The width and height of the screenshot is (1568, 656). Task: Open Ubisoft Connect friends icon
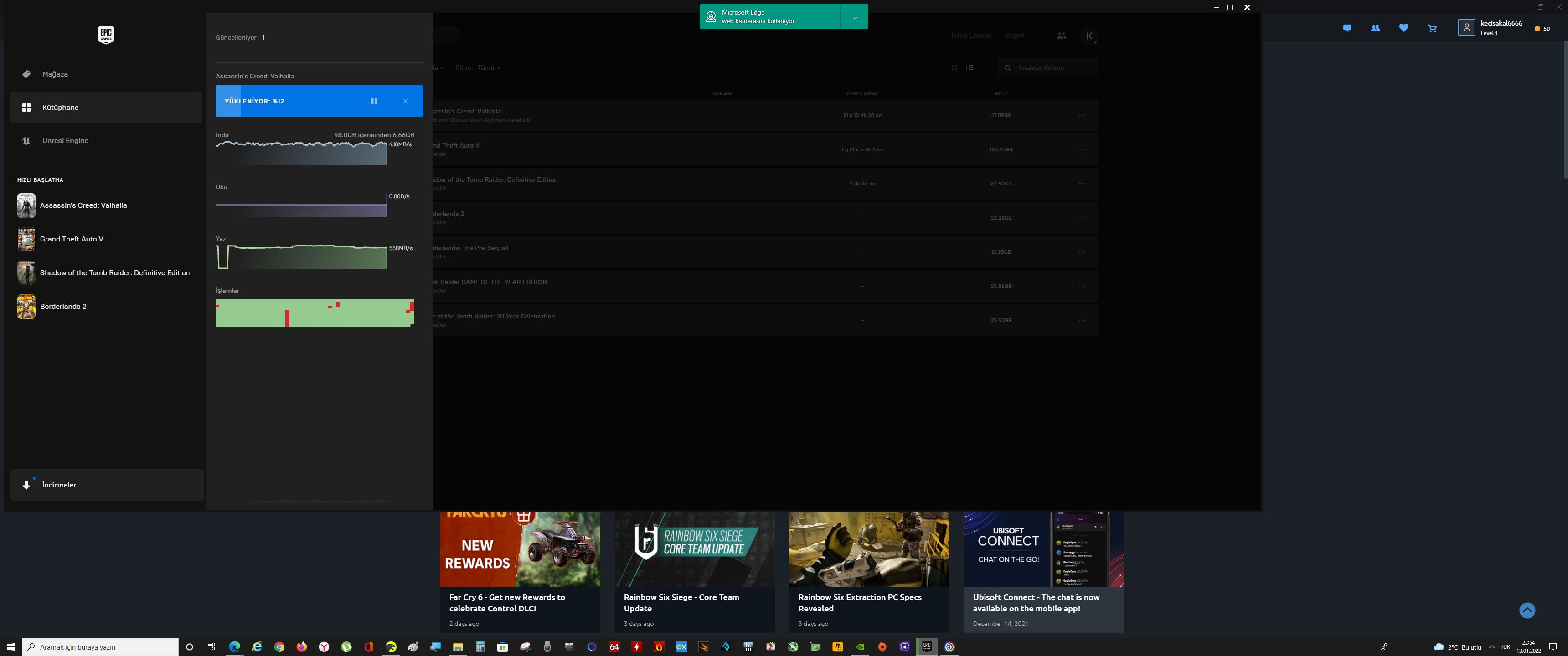point(1375,28)
